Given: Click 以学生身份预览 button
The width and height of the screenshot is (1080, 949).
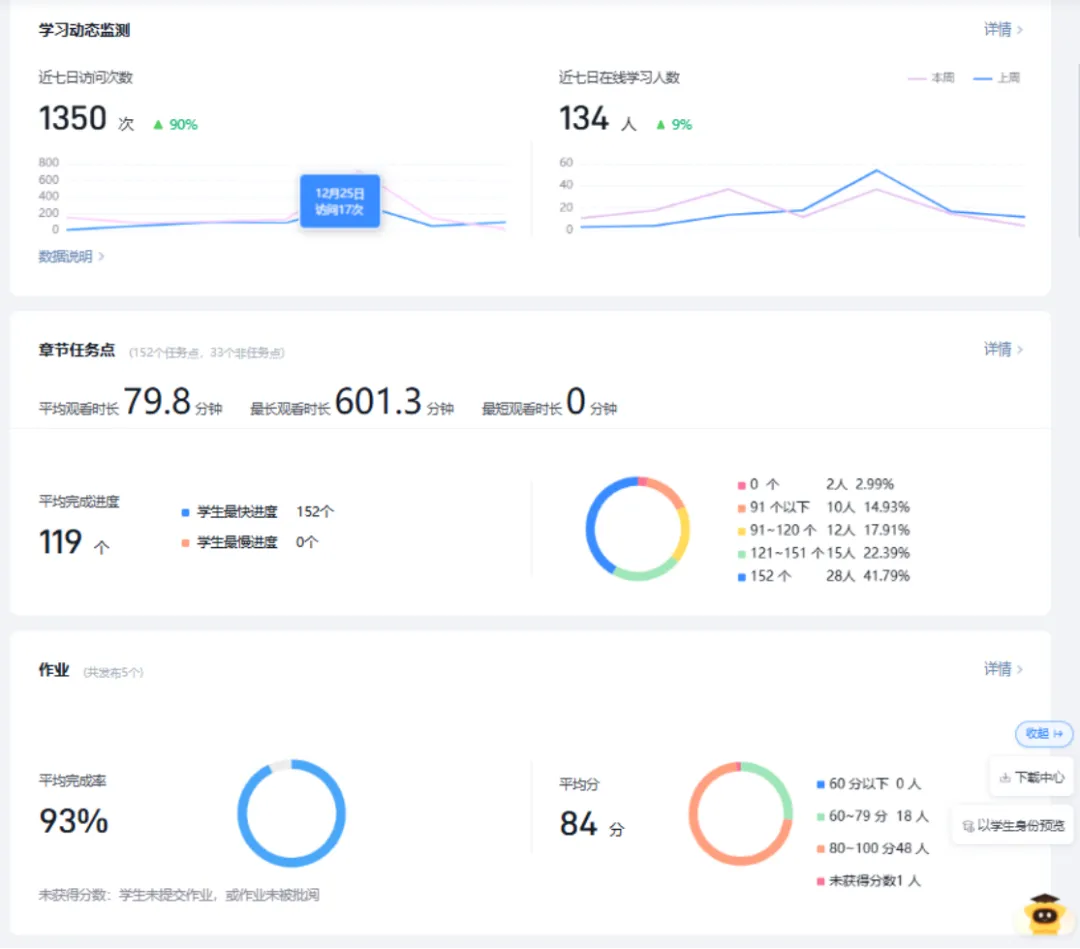Looking at the screenshot, I should pyautogui.click(x=1012, y=825).
